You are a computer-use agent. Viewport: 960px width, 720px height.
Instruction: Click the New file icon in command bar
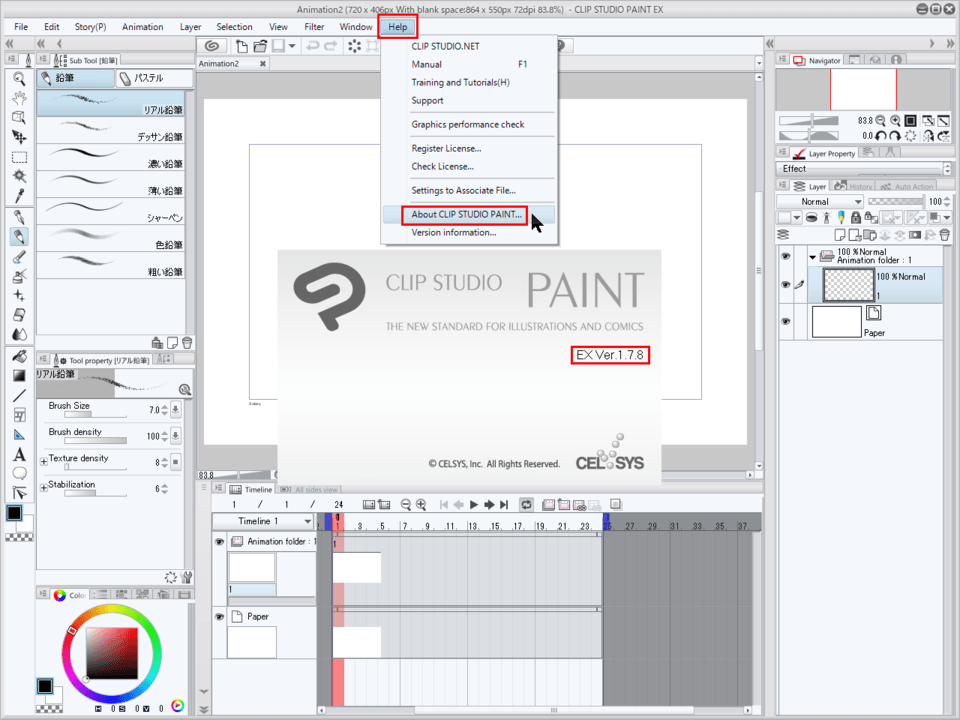pos(242,46)
